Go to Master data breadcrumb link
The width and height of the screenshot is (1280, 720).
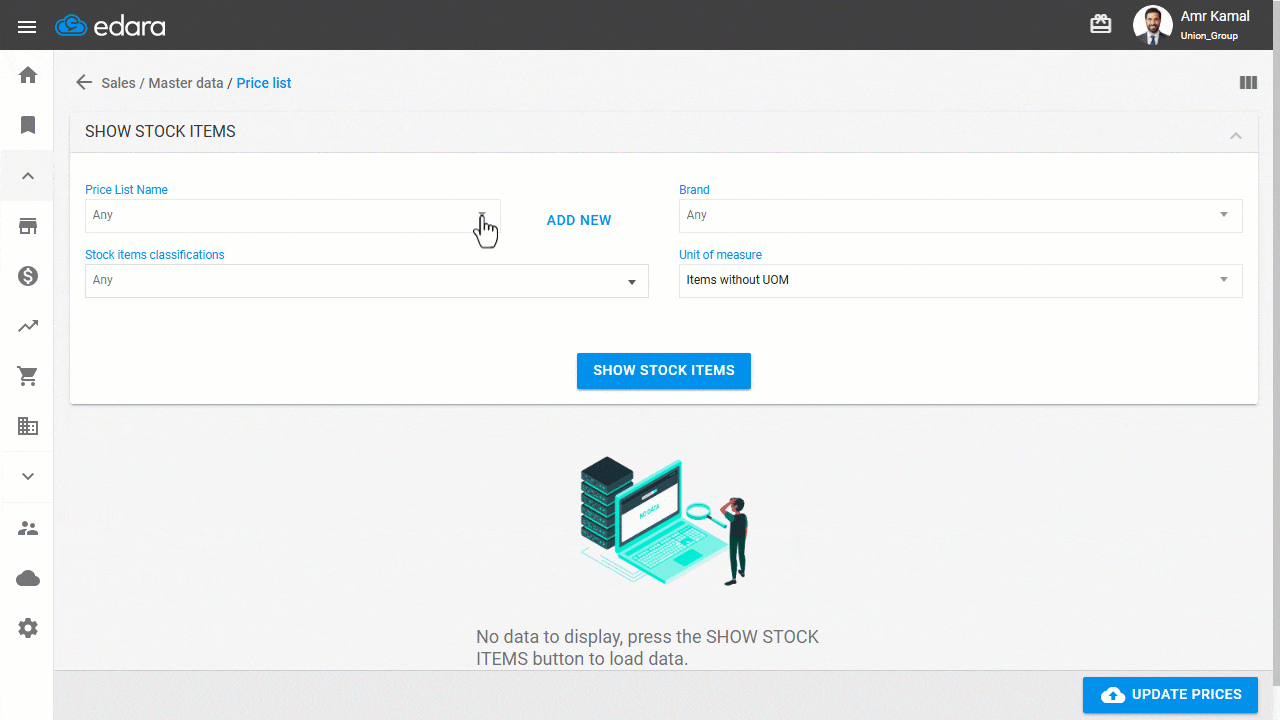point(186,83)
